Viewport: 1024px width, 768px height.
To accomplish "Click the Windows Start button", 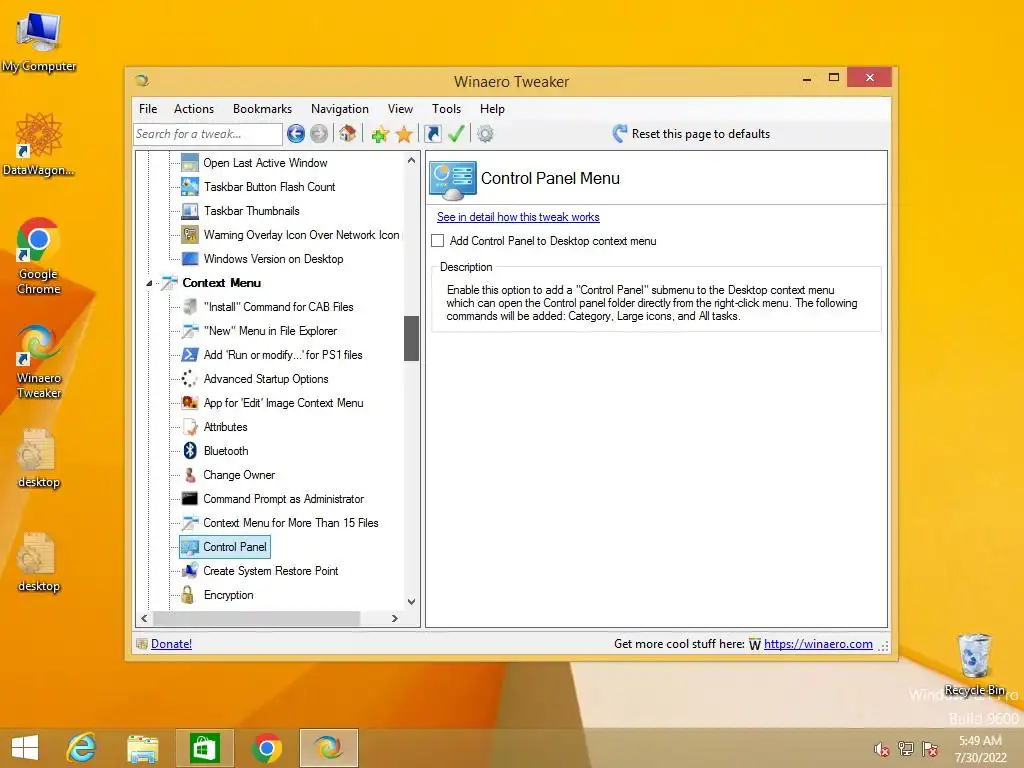I will [x=25, y=747].
